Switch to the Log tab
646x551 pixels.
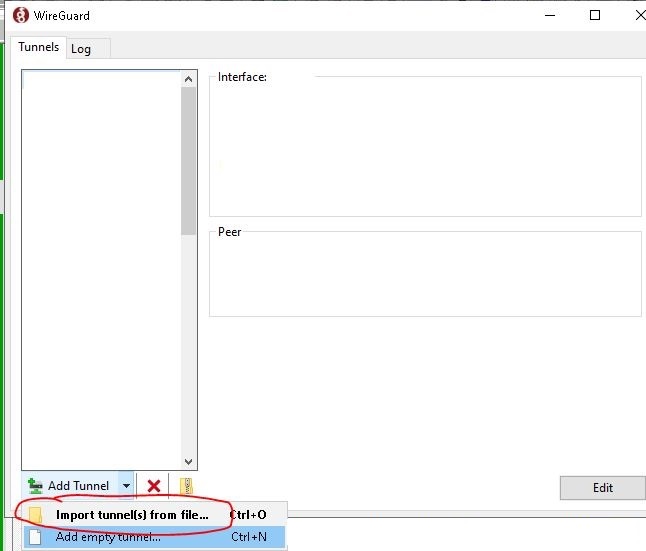coord(81,49)
